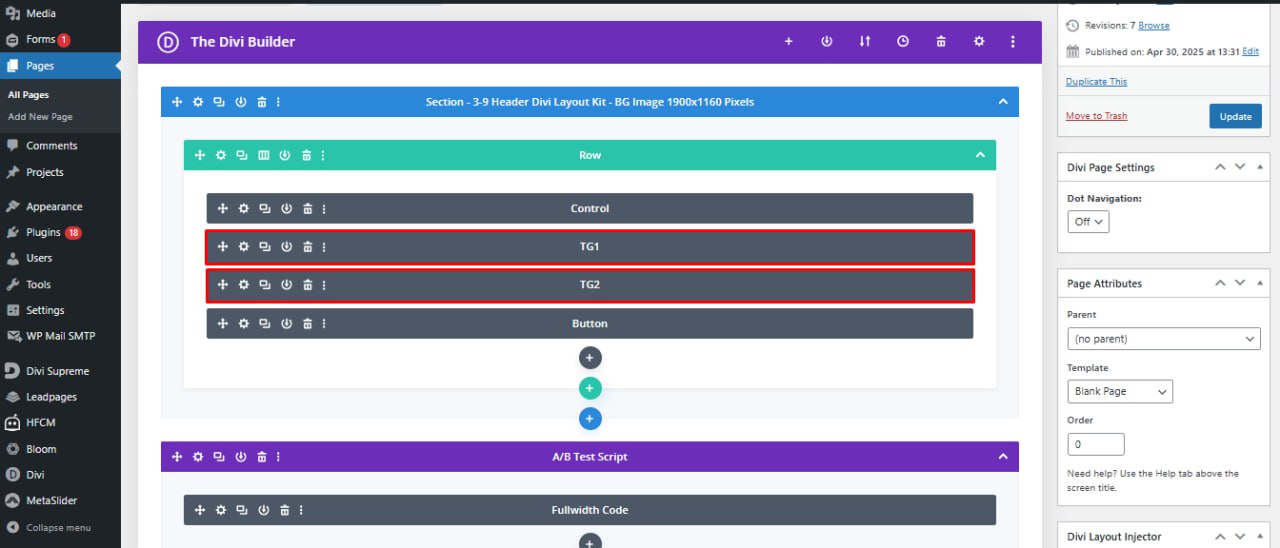Add a new section with the blue plus button

click(x=590, y=418)
